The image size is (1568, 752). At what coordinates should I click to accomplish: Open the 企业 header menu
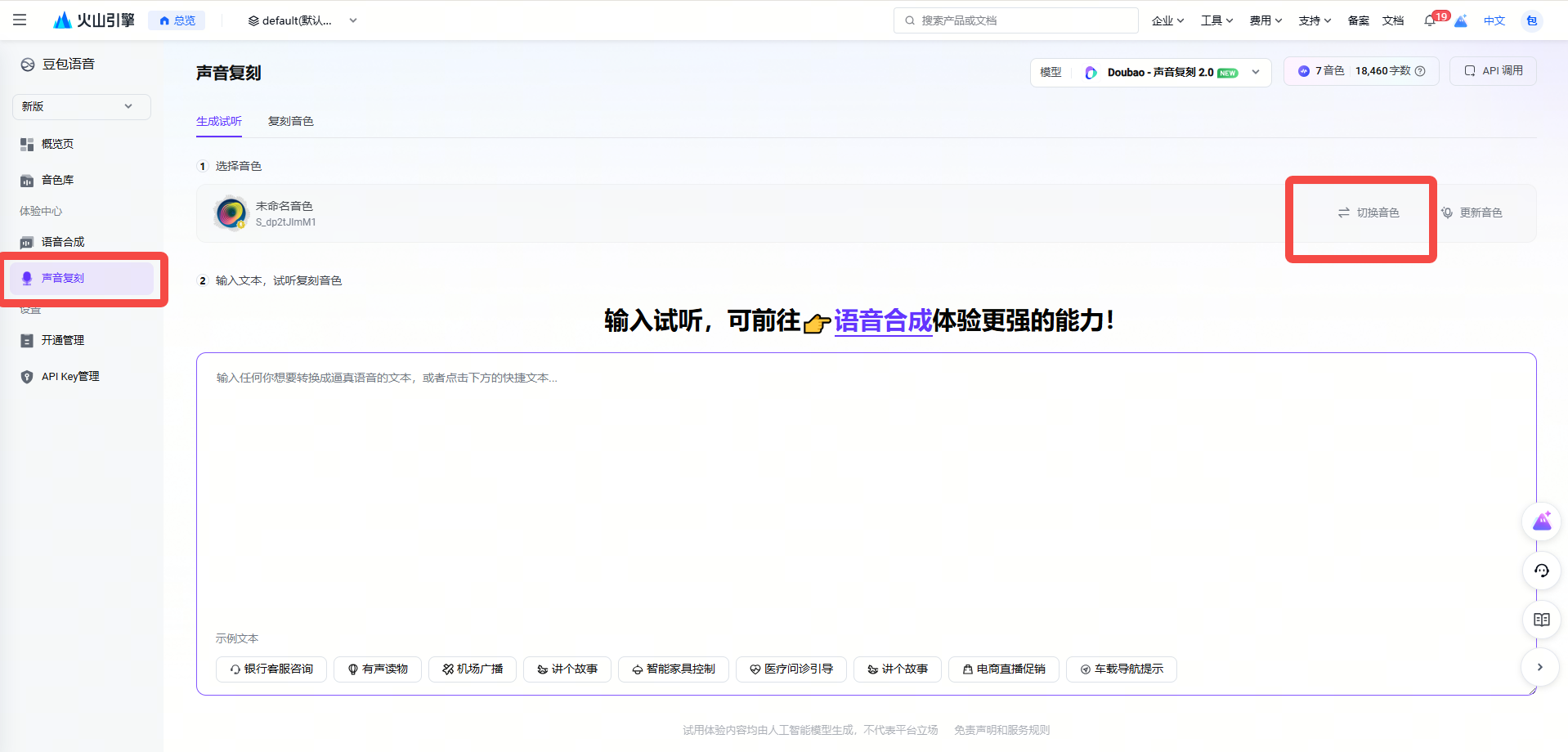tap(1167, 20)
